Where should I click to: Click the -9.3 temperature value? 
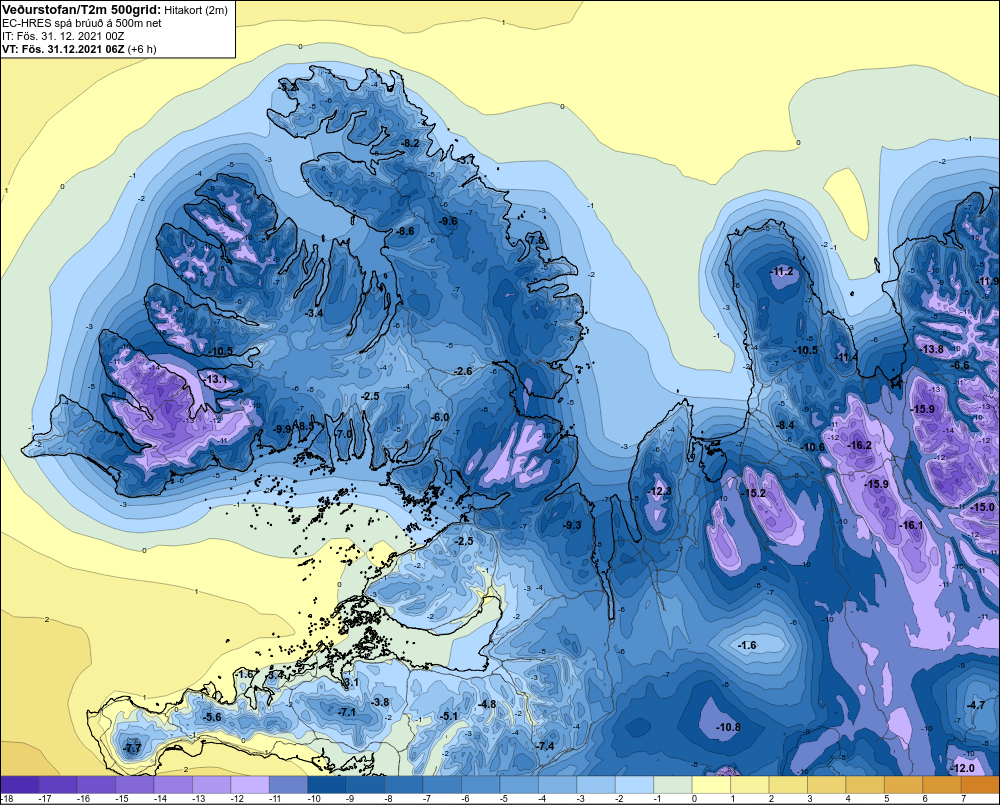573,525
